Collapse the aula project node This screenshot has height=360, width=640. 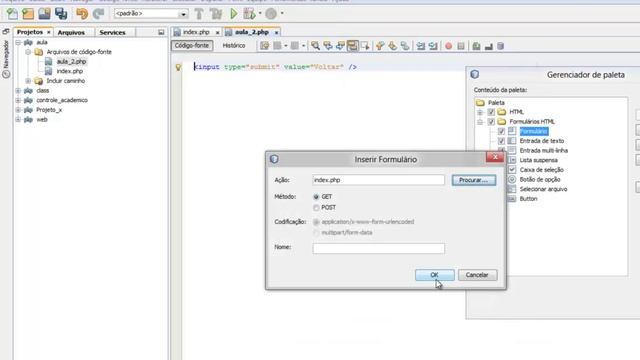coord(18,42)
